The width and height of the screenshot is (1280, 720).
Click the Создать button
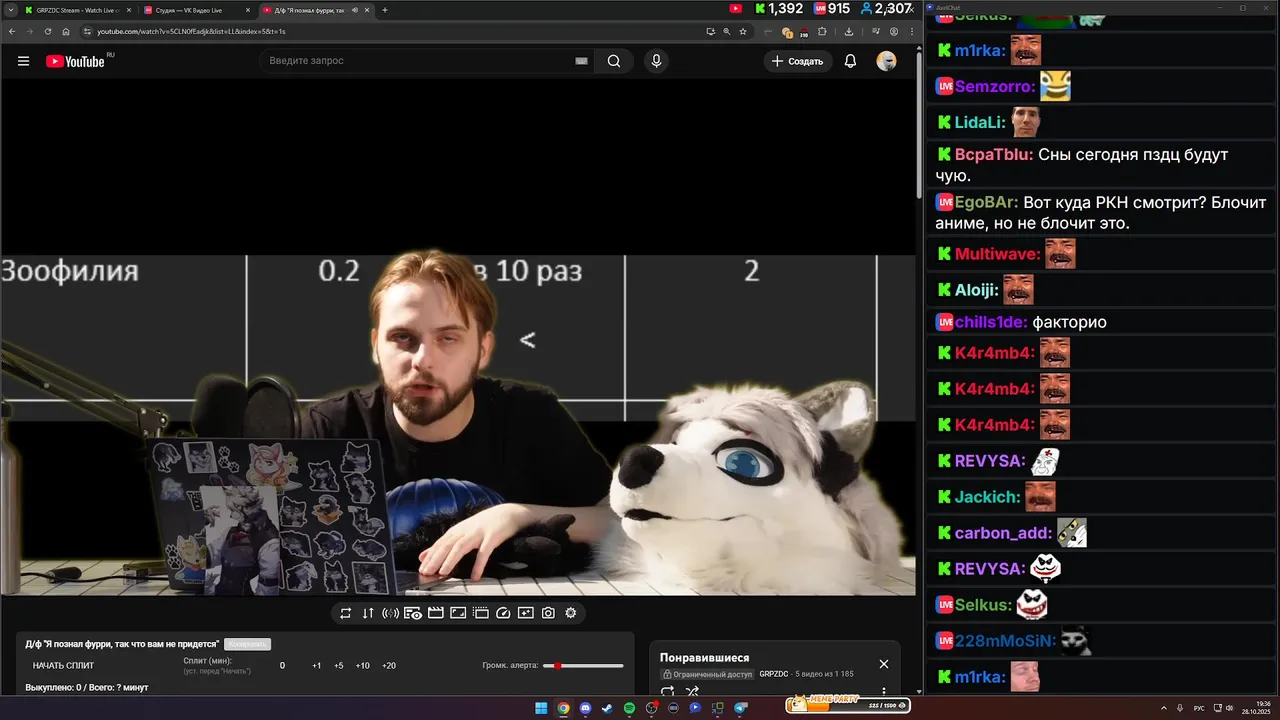798,61
